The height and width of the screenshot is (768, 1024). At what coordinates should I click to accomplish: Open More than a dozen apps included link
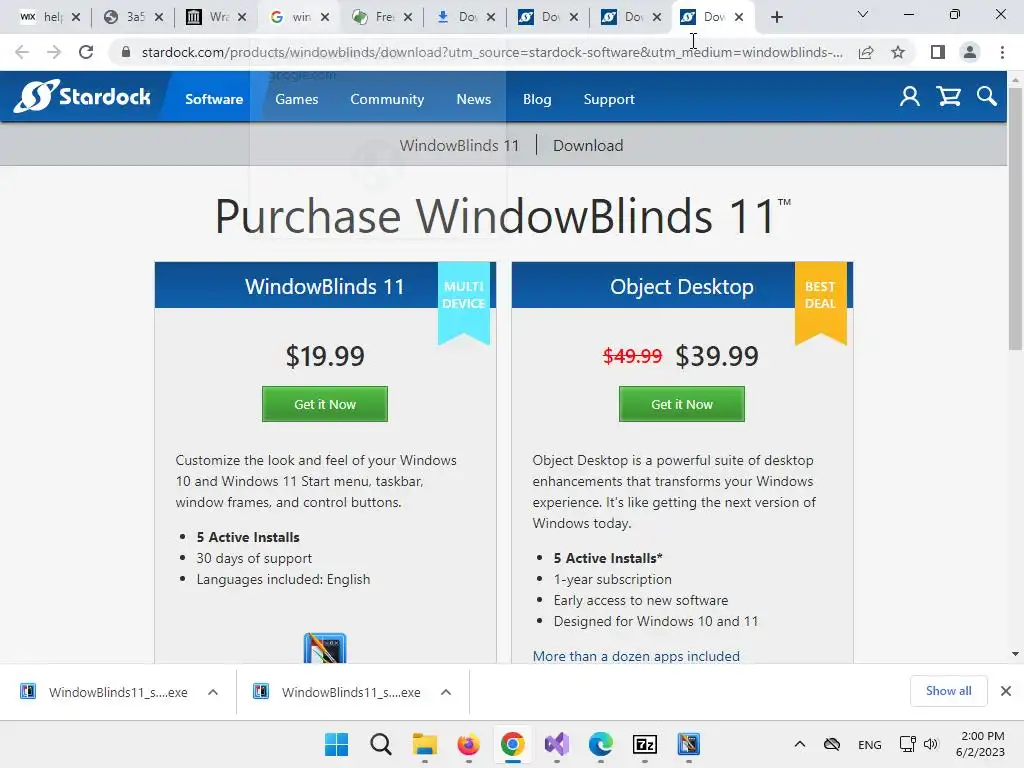[636, 656]
